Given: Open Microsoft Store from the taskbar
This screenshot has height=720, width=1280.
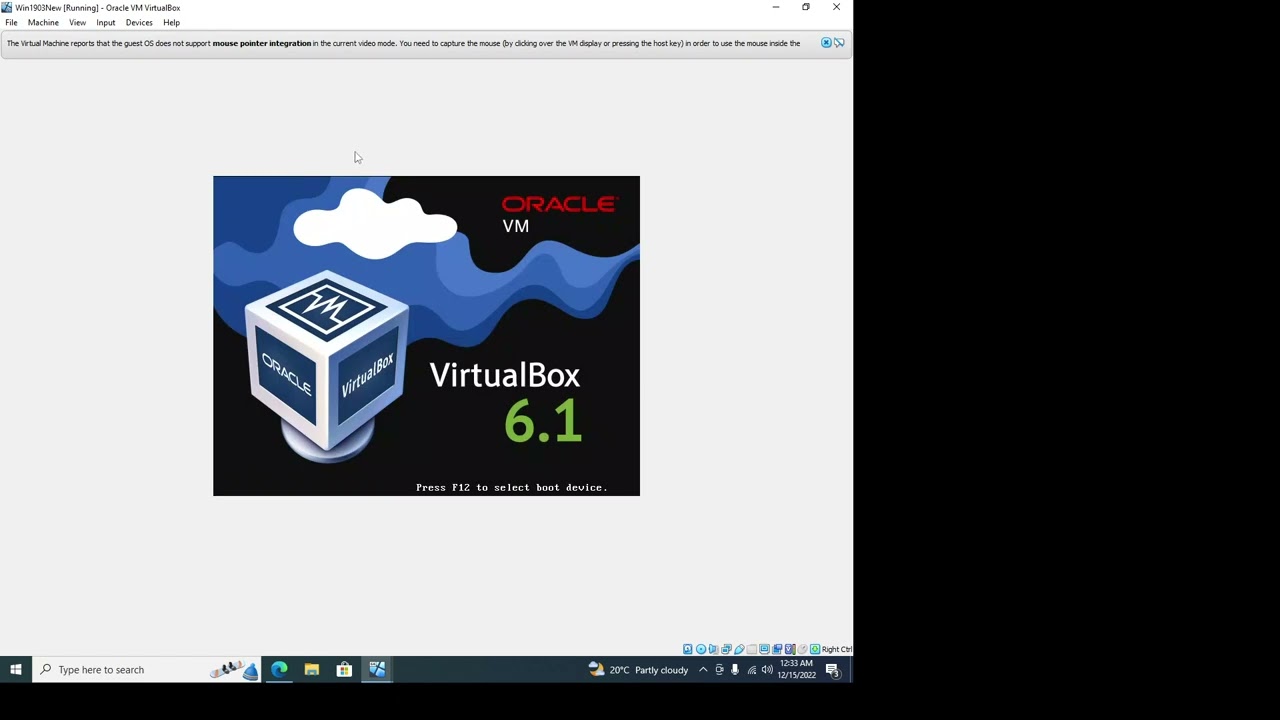Looking at the screenshot, I should click(344, 670).
